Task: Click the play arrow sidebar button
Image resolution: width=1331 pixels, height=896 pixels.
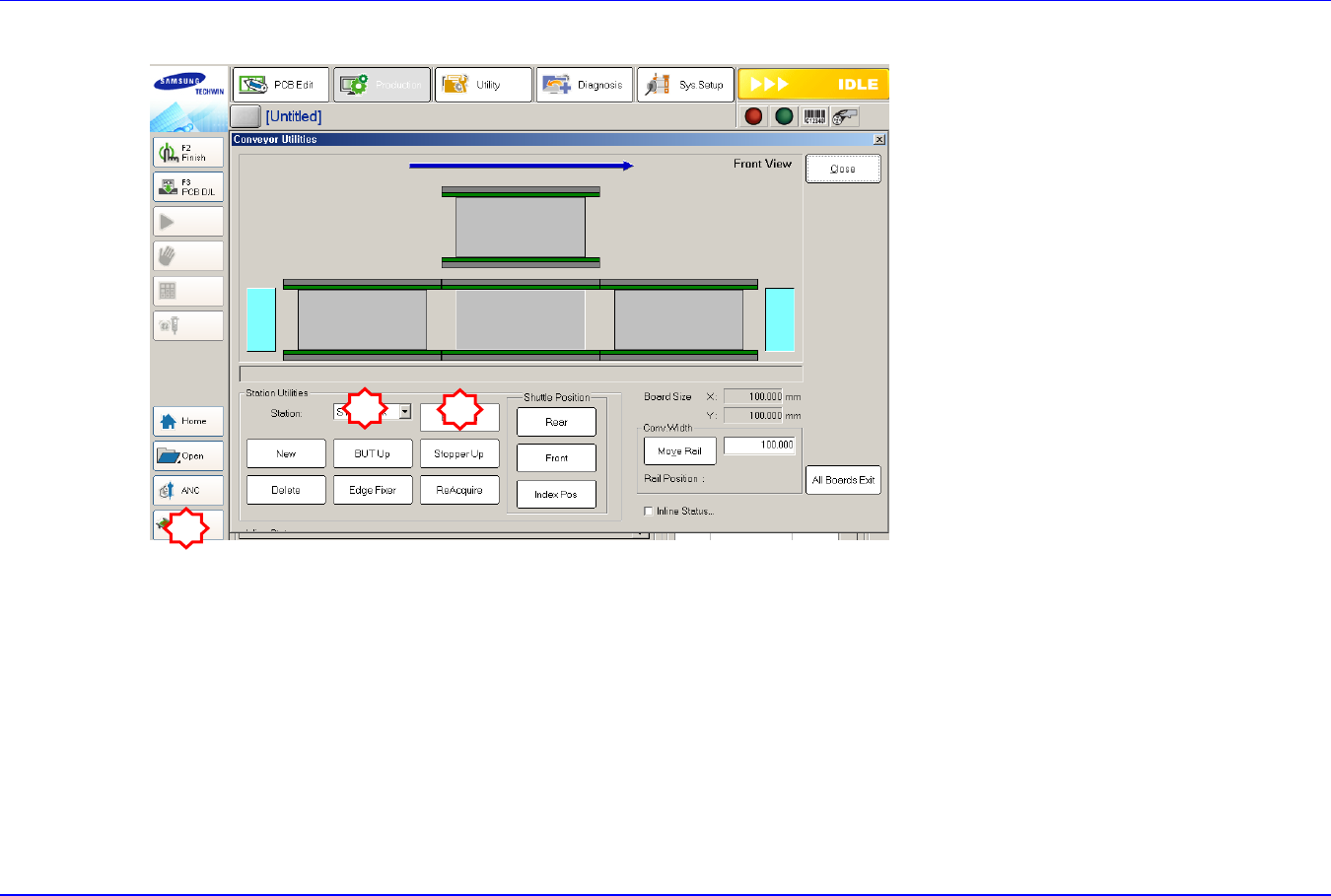Action: [188, 222]
